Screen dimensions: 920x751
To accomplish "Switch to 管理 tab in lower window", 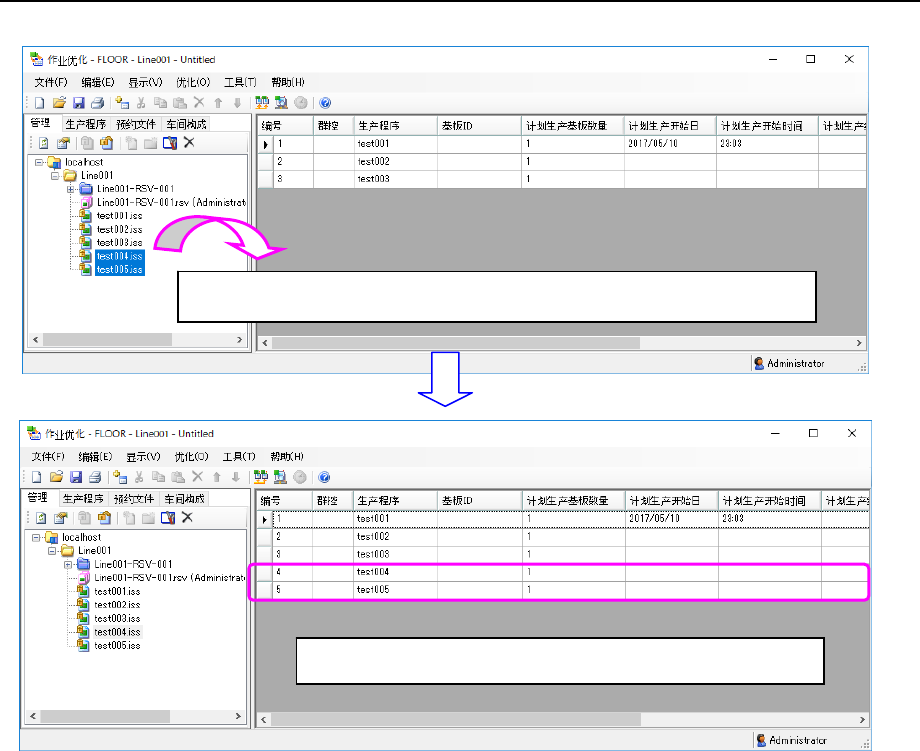I will 38,498.
